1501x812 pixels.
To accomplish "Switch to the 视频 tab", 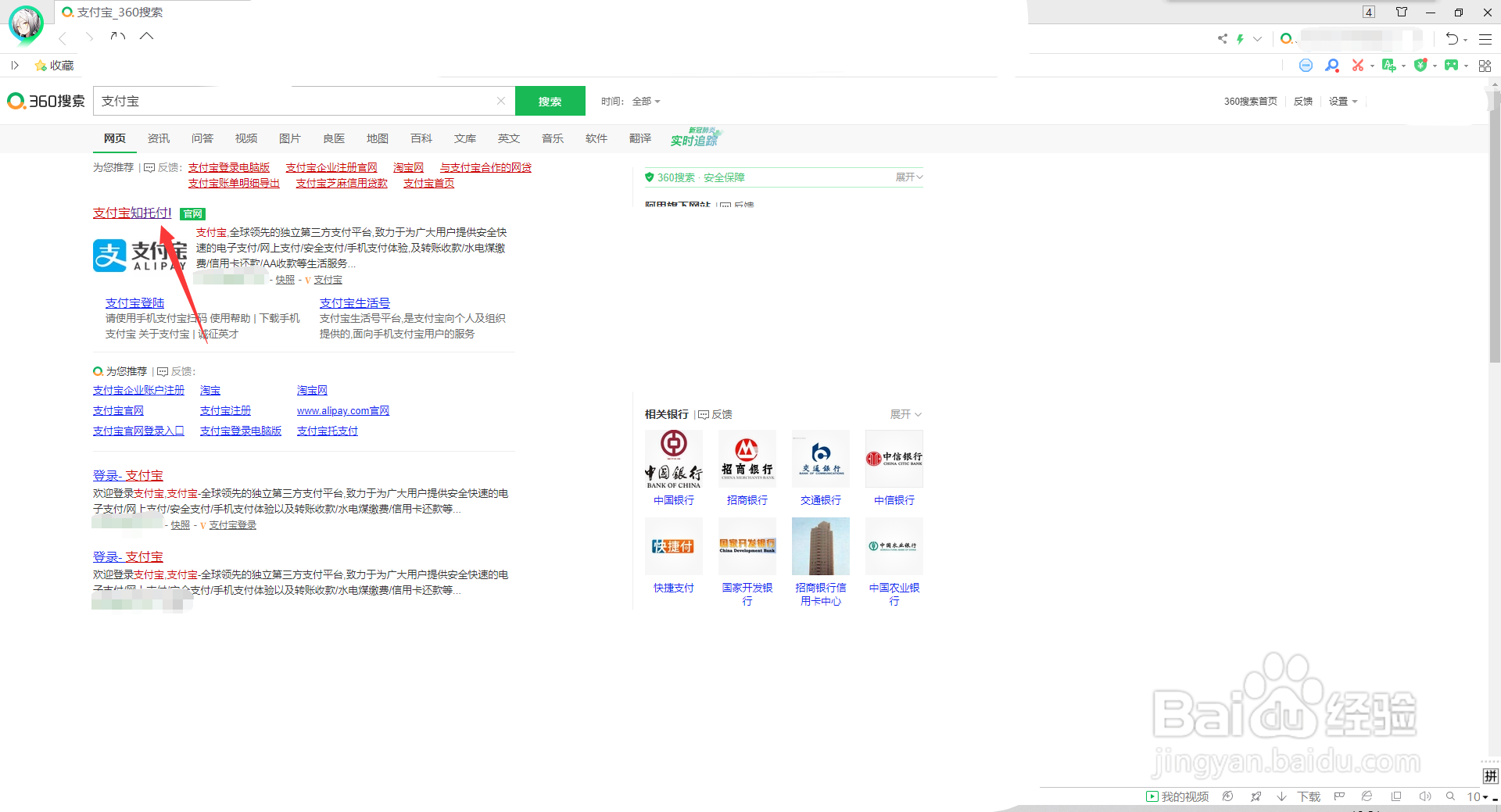I will coord(246,138).
